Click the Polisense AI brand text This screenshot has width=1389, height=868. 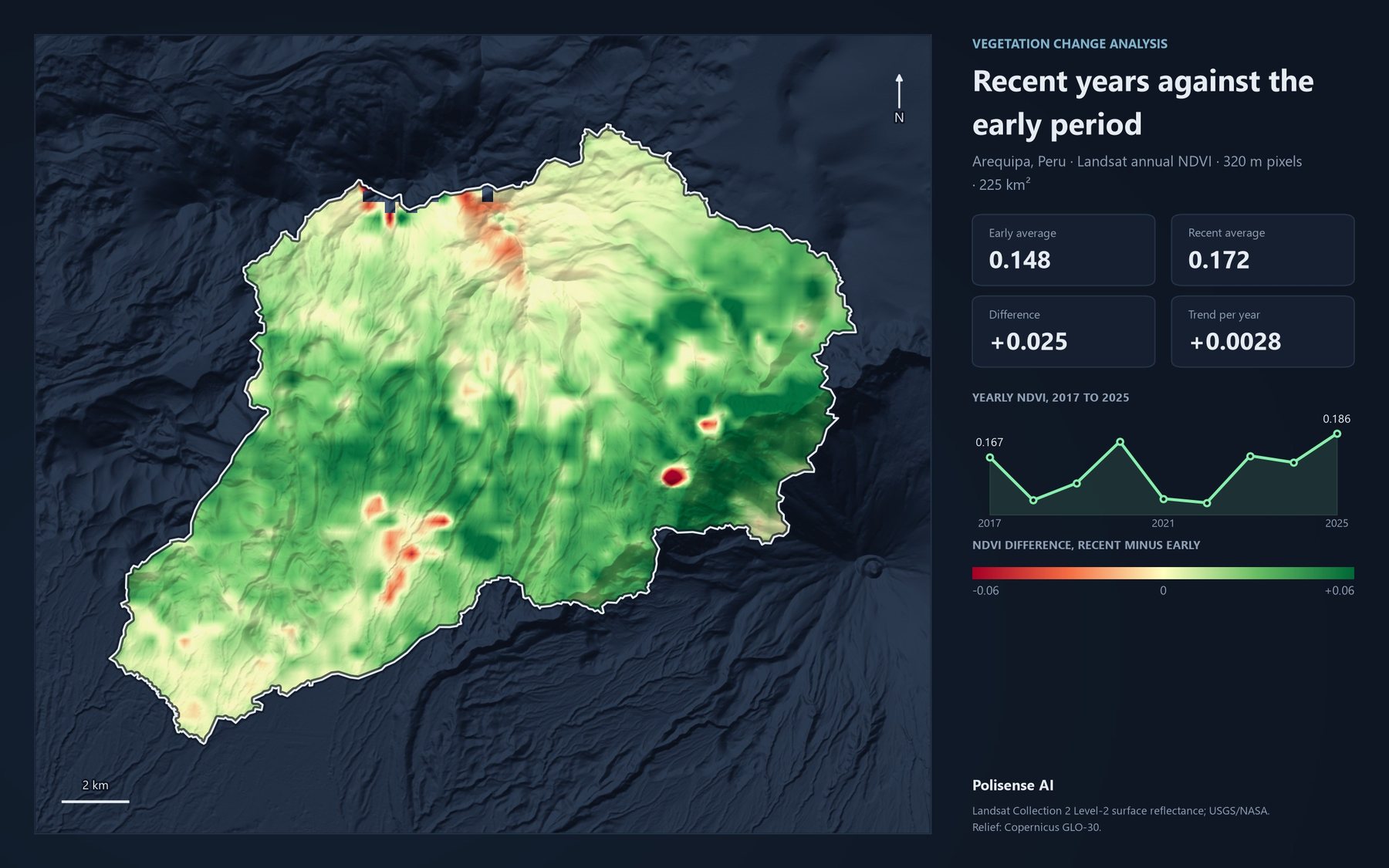click(x=1012, y=785)
